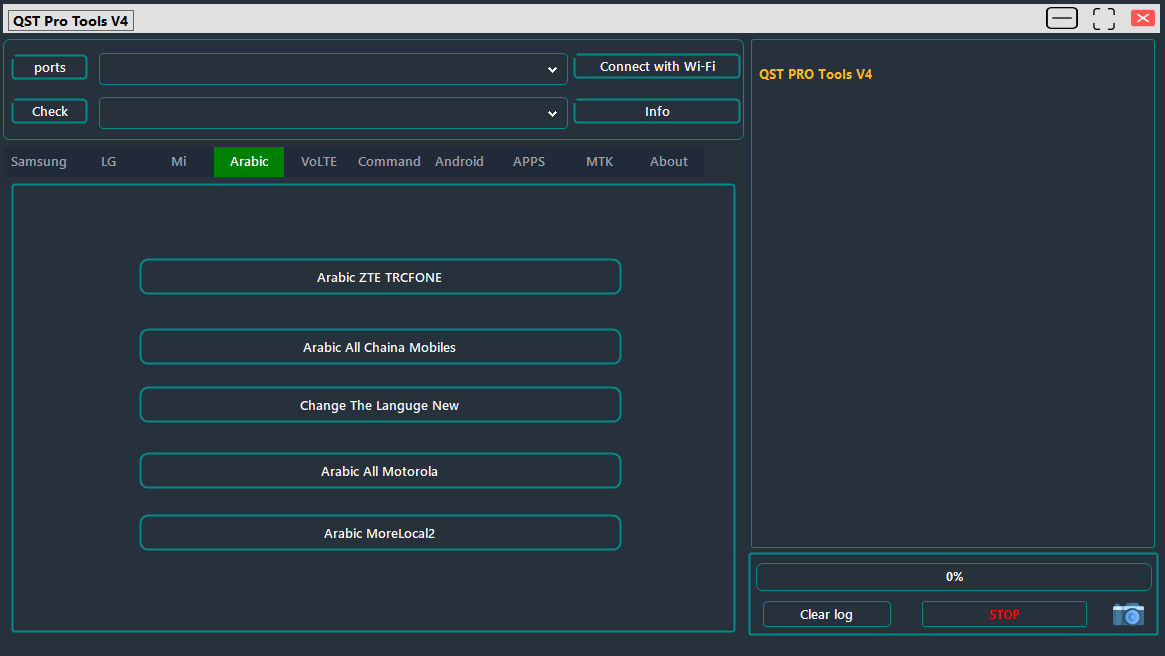Open device Info
1165x656 pixels.
[657, 111]
